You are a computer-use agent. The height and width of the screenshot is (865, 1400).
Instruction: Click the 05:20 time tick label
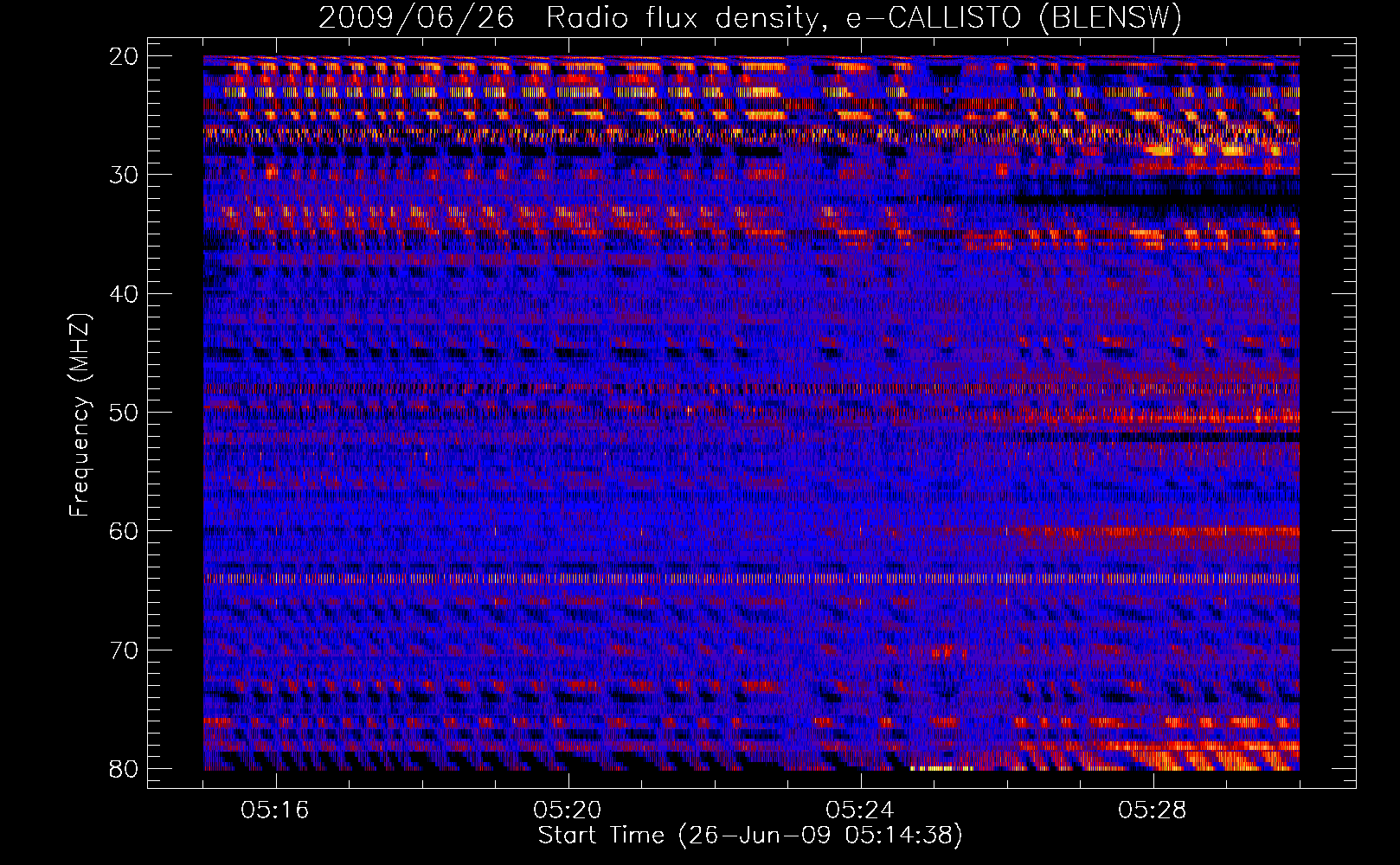point(568,811)
